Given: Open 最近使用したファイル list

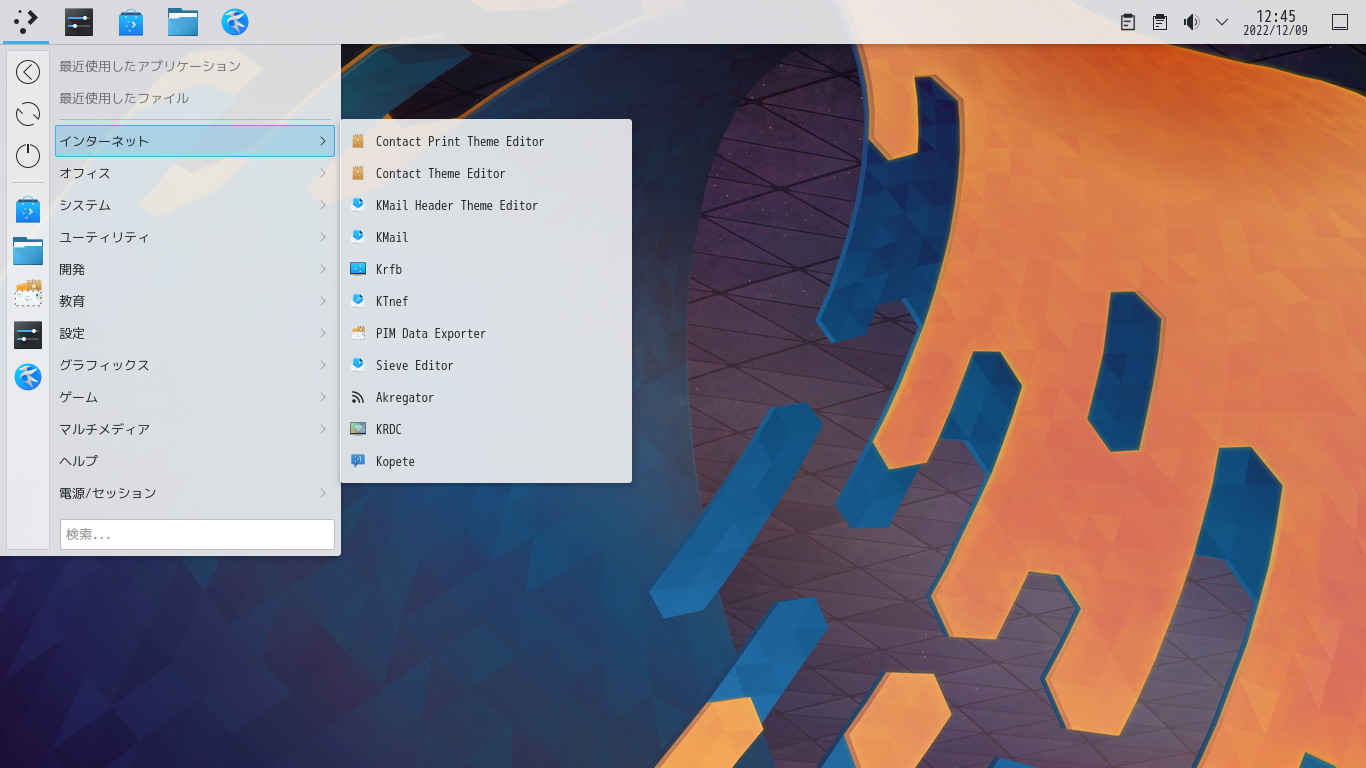Looking at the screenshot, I should point(195,98).
